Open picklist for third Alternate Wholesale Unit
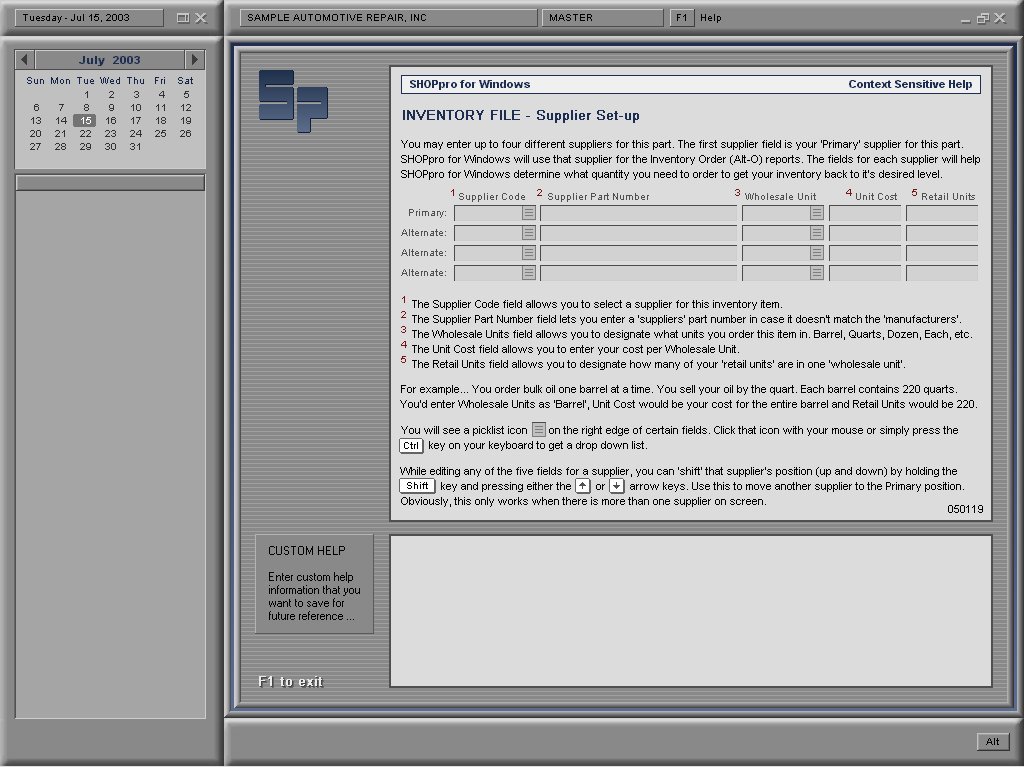 pyautogui.click(x=816, y=273)
